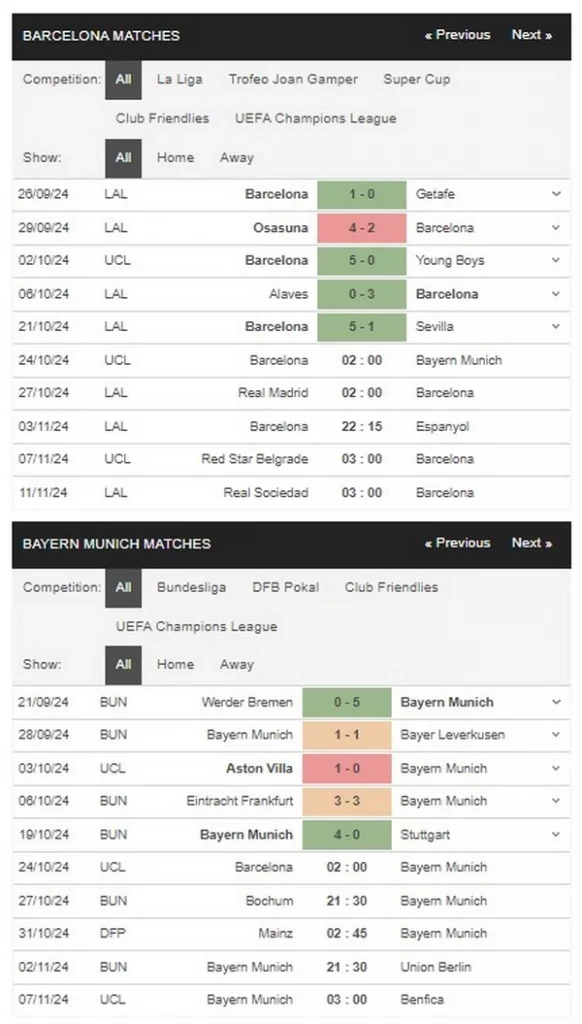
Task: Go to Next Bayern Munich matches
Action: tap(532, 543)
